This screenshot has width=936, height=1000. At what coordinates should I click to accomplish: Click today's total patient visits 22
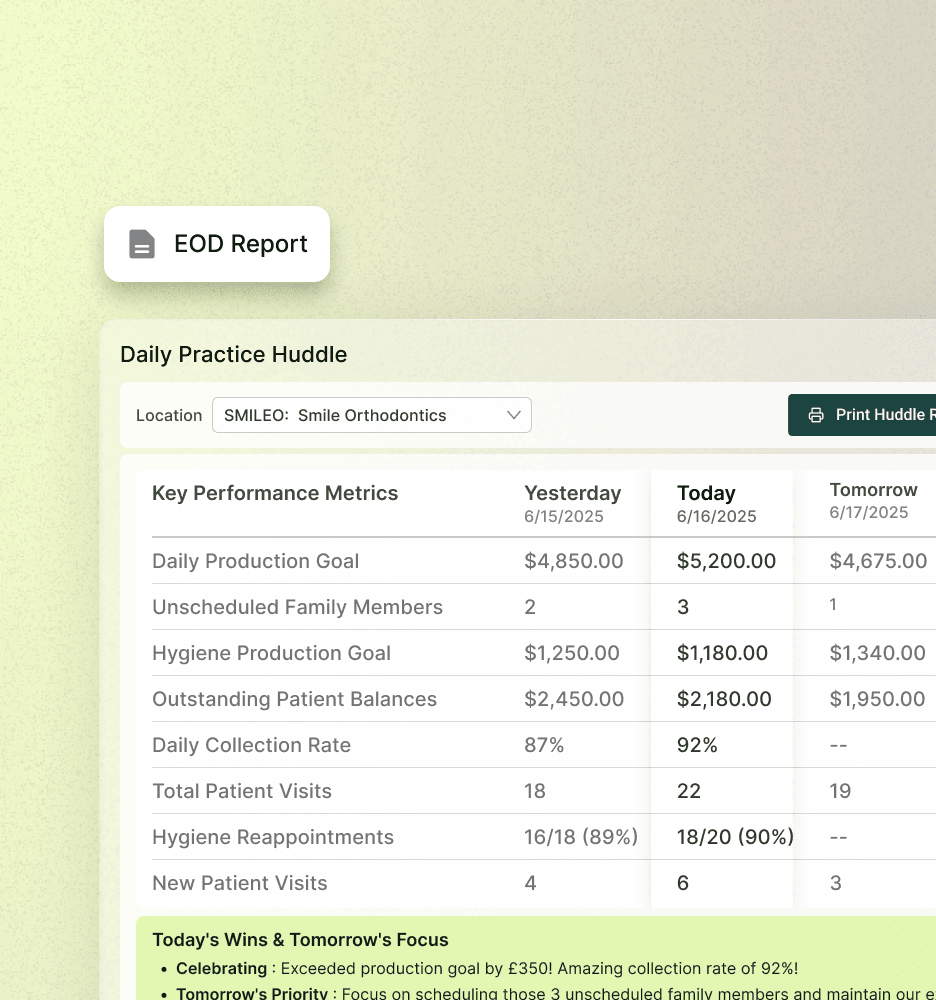point(689,791)
